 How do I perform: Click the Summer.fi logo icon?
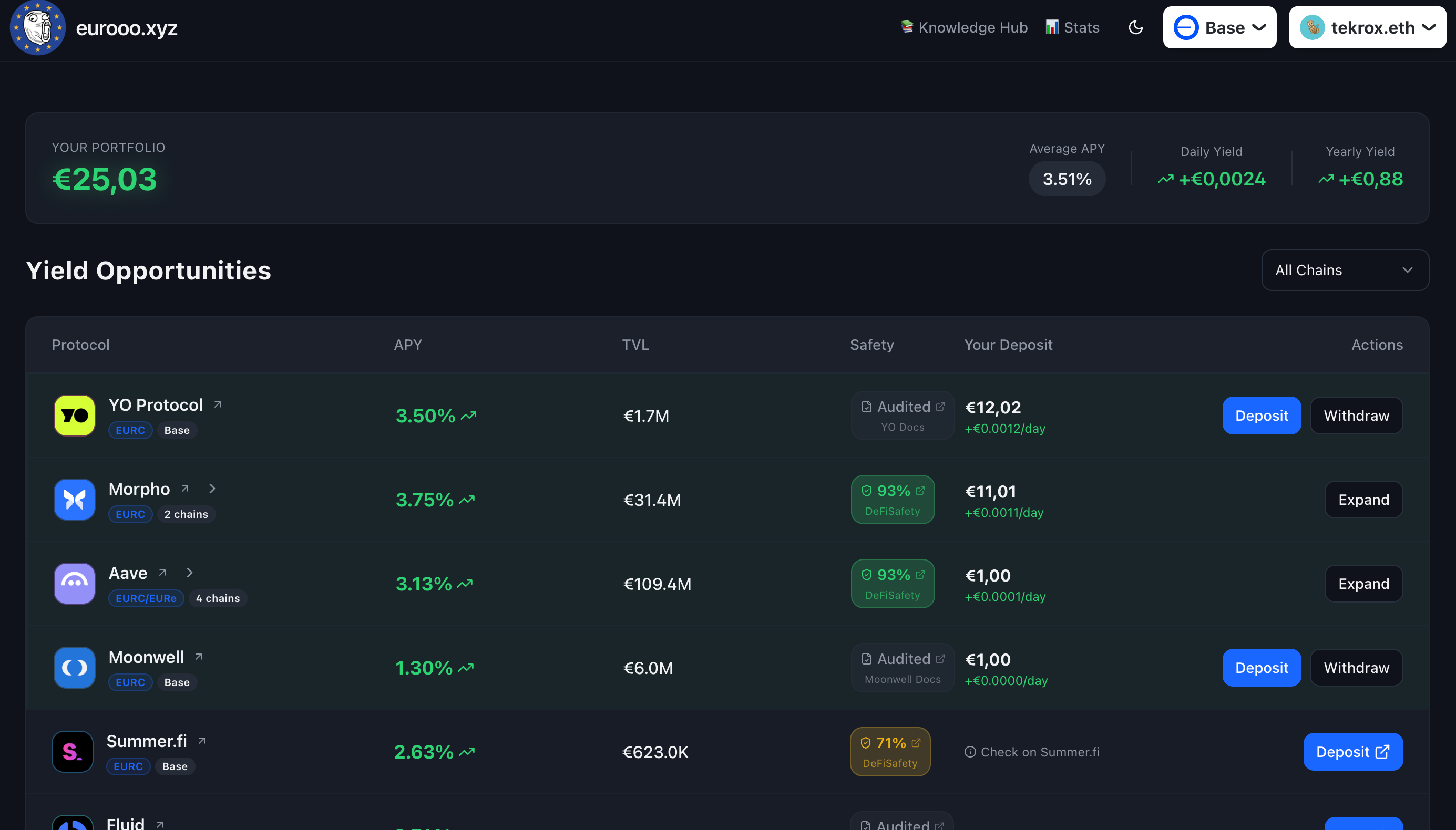pos(72,751)
